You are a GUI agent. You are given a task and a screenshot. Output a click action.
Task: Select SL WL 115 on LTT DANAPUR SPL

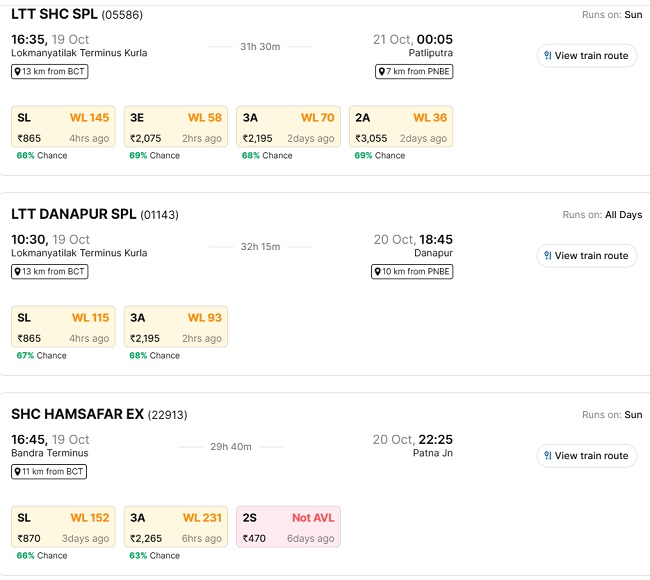[63, 327]
